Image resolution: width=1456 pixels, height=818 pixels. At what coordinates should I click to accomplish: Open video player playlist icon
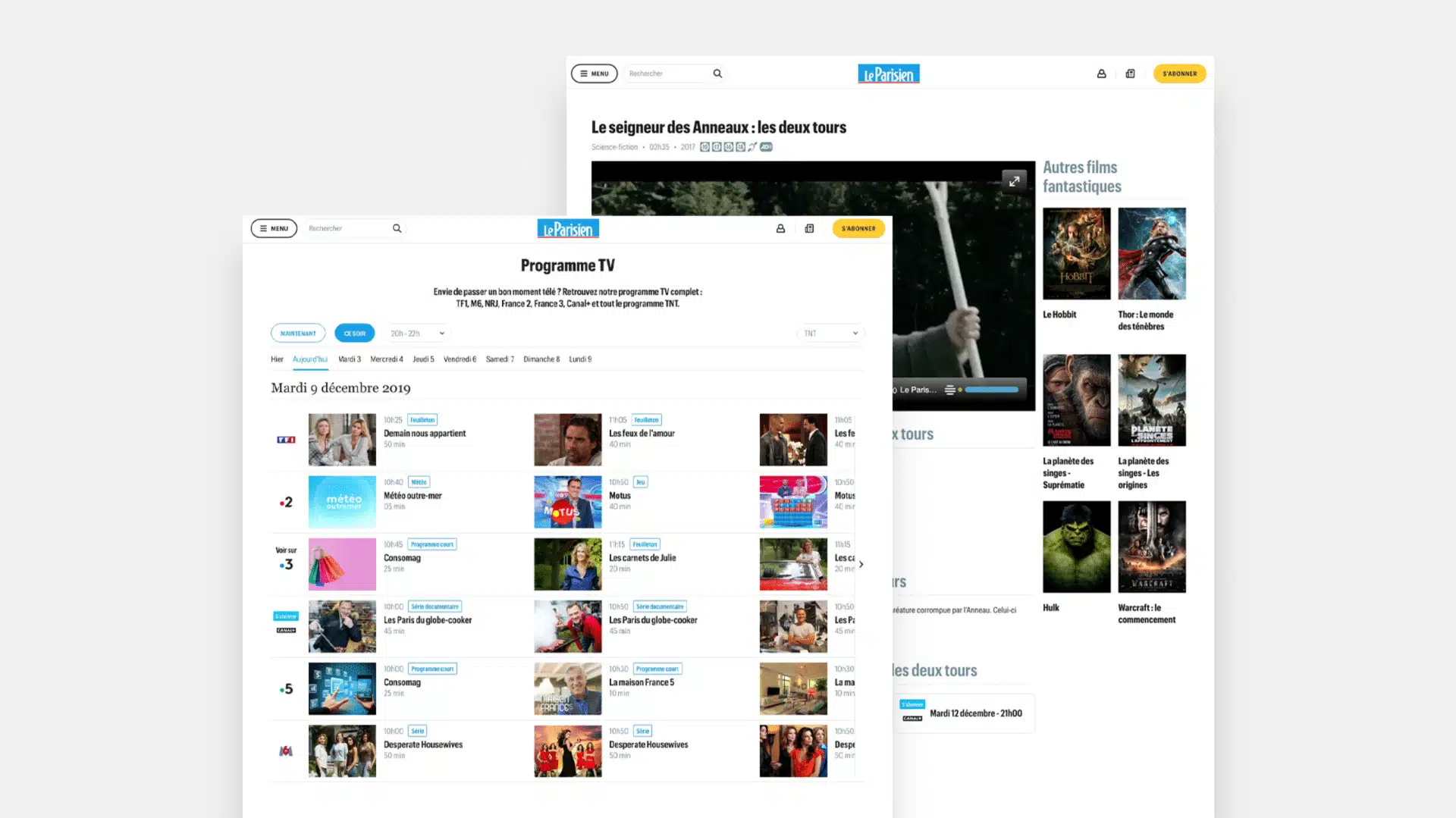pyautogui.click(x=949, y=390)
